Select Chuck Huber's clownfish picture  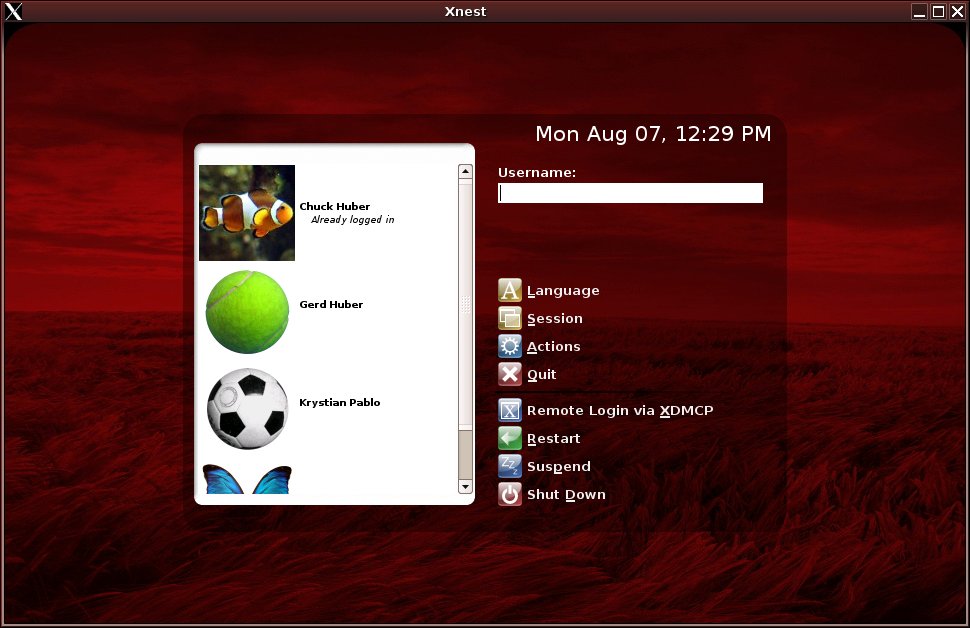(247, 213)
